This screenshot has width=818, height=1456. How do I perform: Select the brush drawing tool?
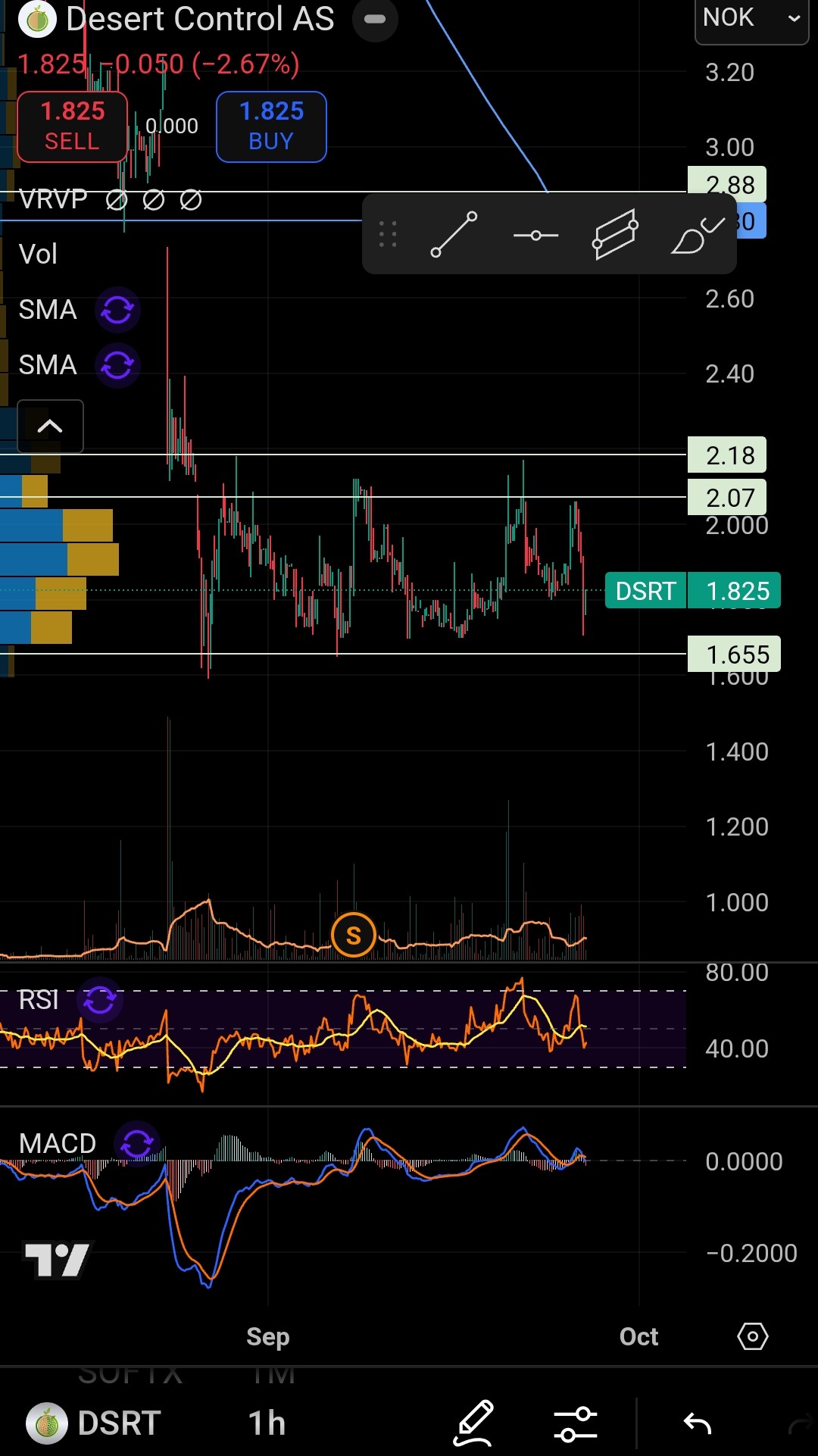tap(697, 235)
